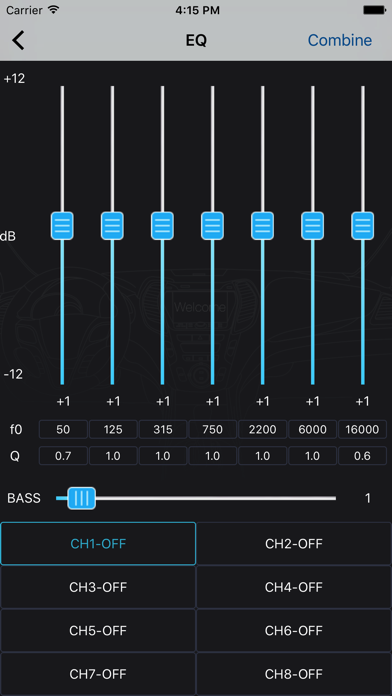Screen dimensions: 392x696
Task: Edit the Q field under 315
Action: 163,456
